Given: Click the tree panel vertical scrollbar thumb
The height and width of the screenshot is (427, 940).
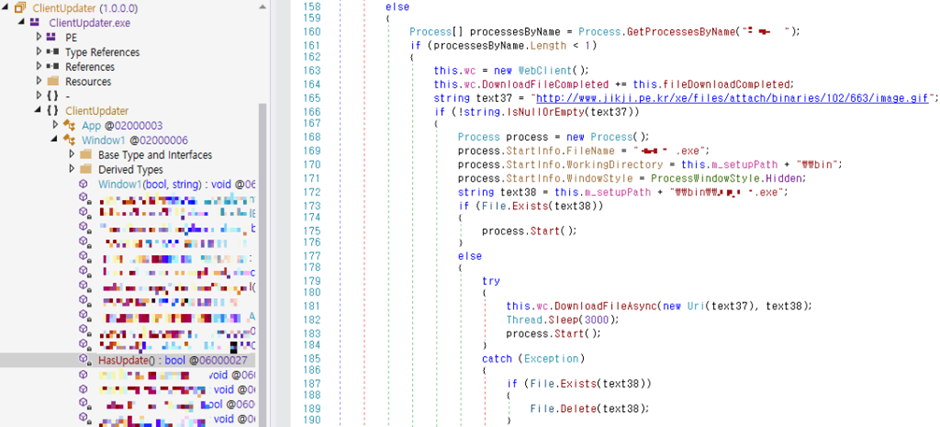Looking at the screenshot, I should [263, 264].
